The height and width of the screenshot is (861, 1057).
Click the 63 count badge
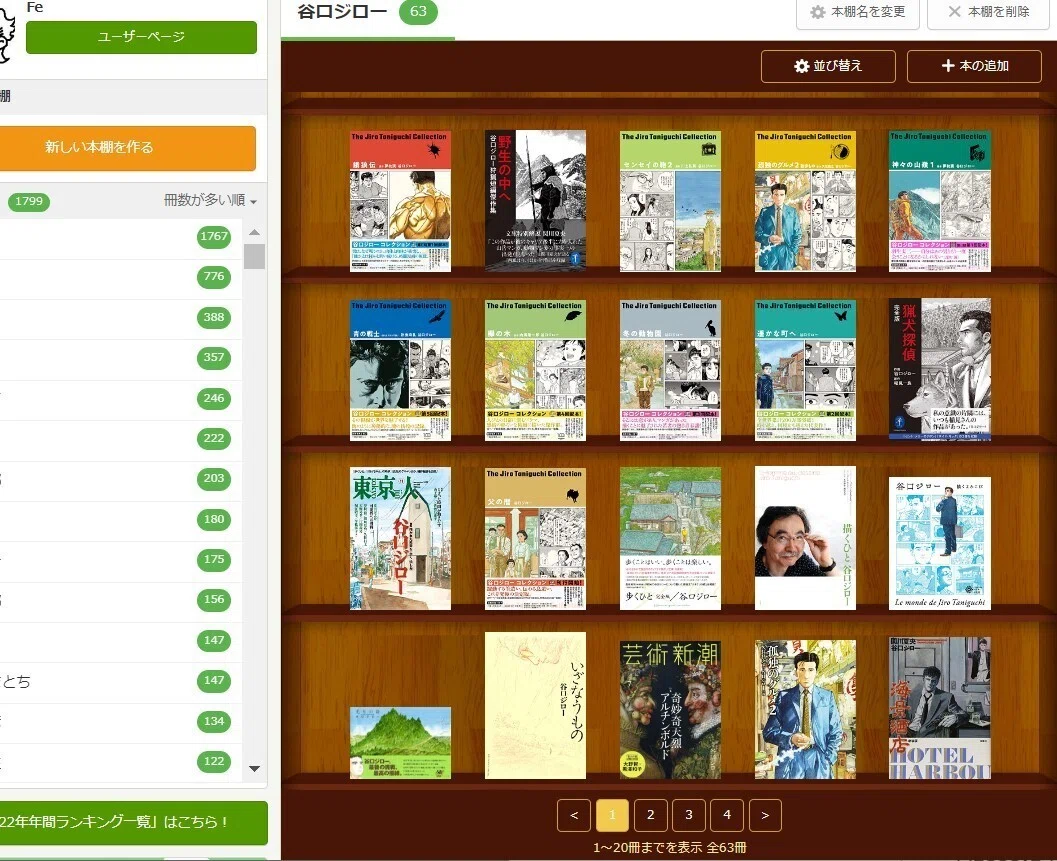pyautogui.click(x=418, y=11)
